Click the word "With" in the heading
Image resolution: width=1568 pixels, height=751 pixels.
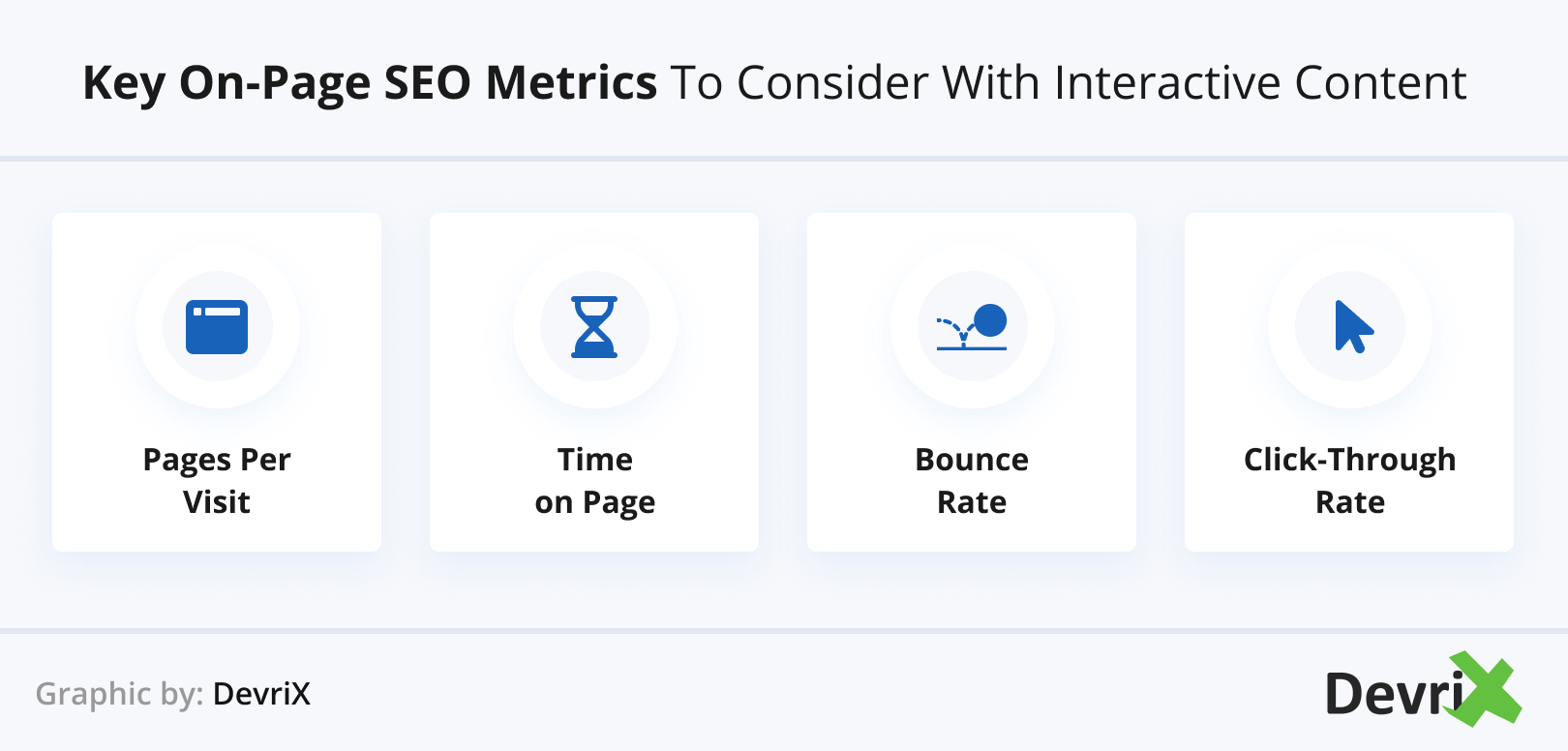[x=992, y=83]
